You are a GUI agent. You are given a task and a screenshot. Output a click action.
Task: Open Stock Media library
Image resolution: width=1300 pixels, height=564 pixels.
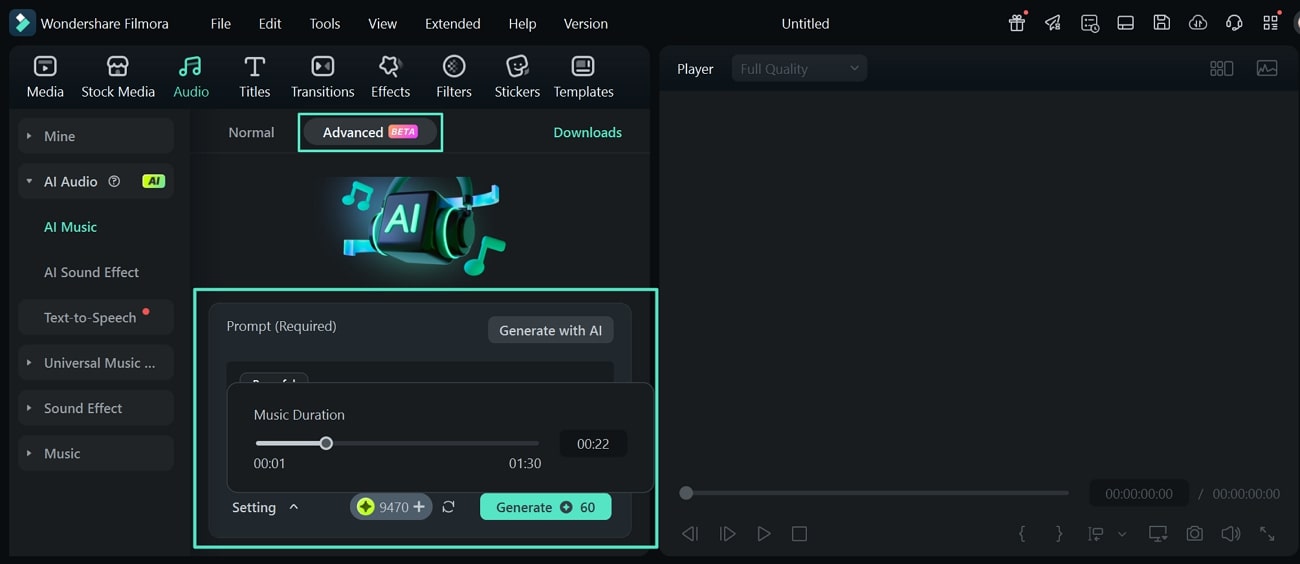118,77
